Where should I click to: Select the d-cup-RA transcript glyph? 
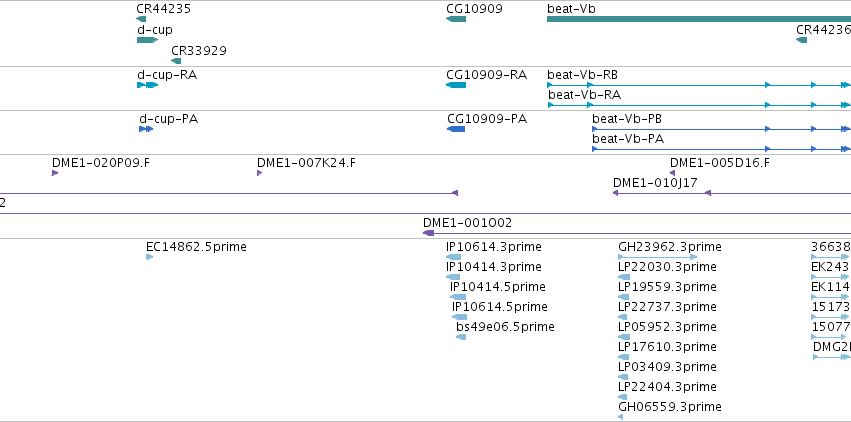[x=147, y=85]
